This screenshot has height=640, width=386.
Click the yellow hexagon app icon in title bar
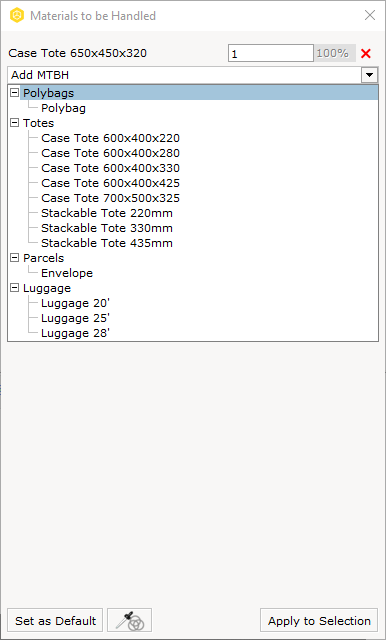click(17, 16)
